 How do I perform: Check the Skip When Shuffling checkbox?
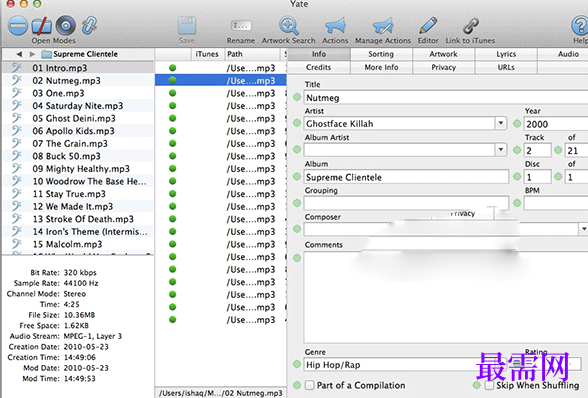489,385
